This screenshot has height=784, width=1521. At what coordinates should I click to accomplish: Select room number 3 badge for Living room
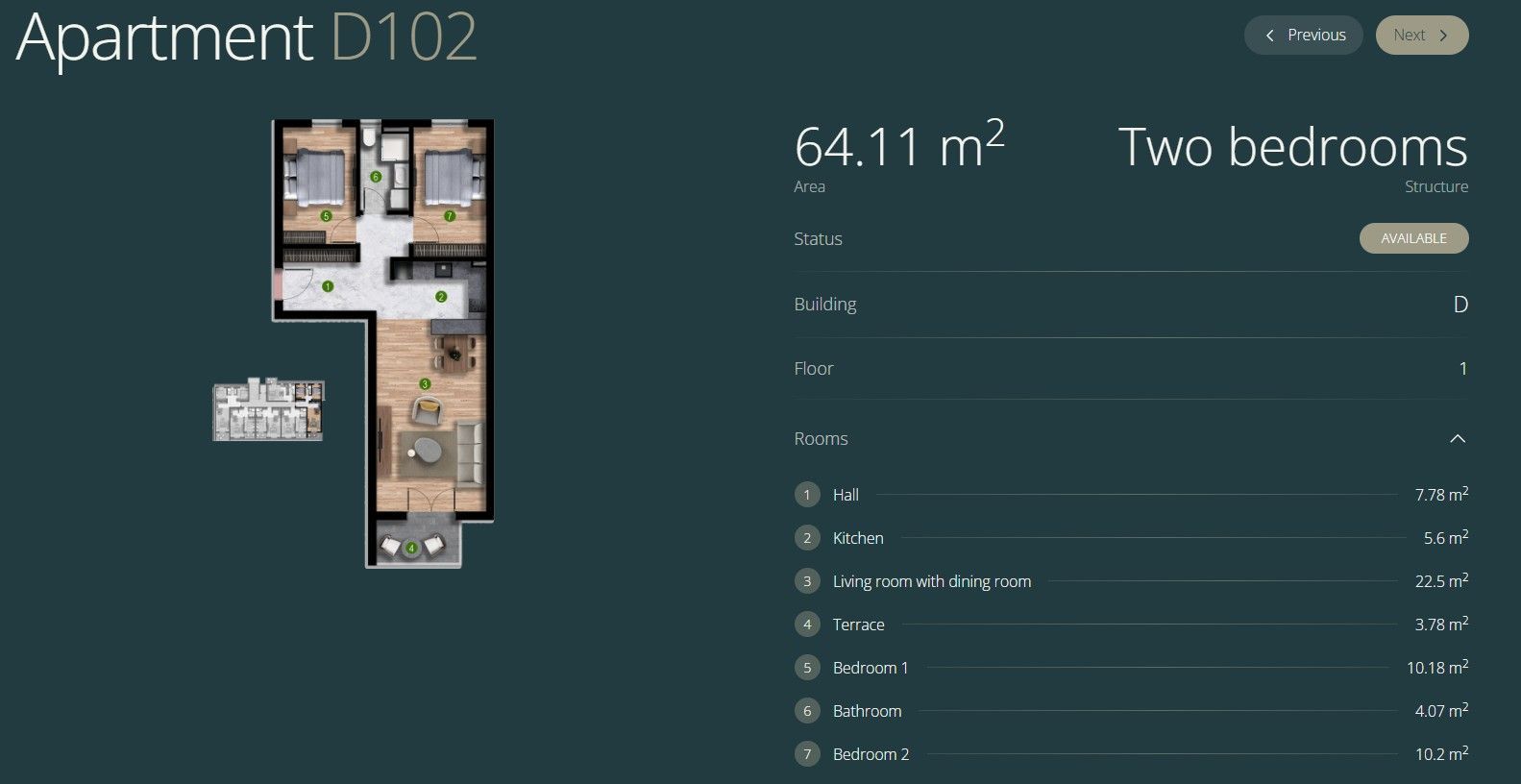pos(807,581)
